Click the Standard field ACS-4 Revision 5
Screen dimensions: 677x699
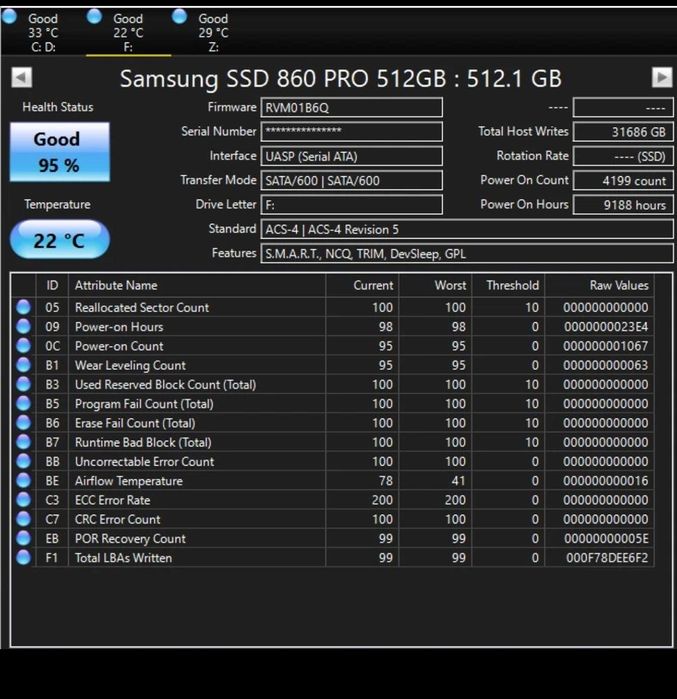click(x=467, y=229)
